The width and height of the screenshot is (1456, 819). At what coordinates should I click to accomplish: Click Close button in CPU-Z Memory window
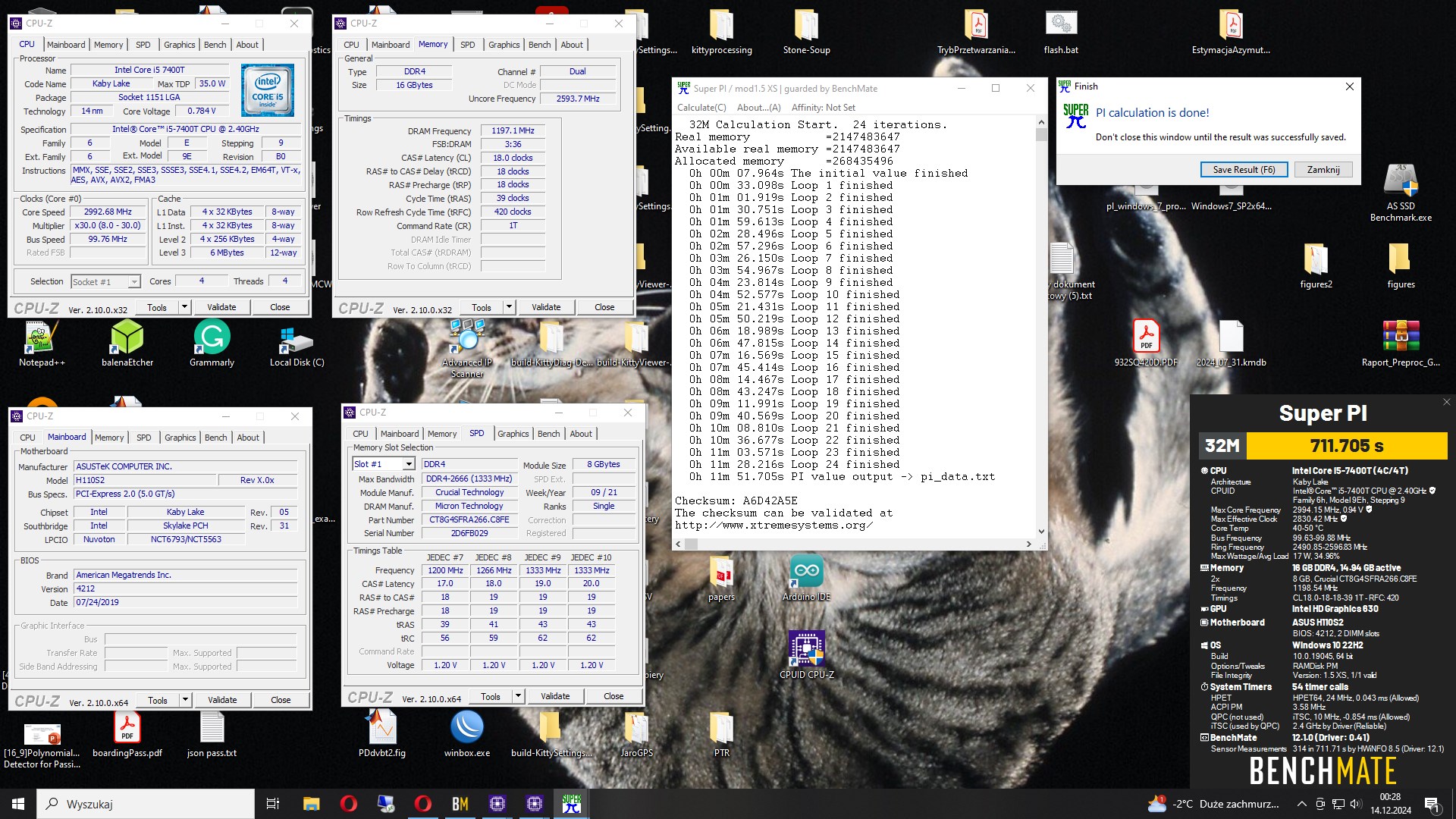604,307
